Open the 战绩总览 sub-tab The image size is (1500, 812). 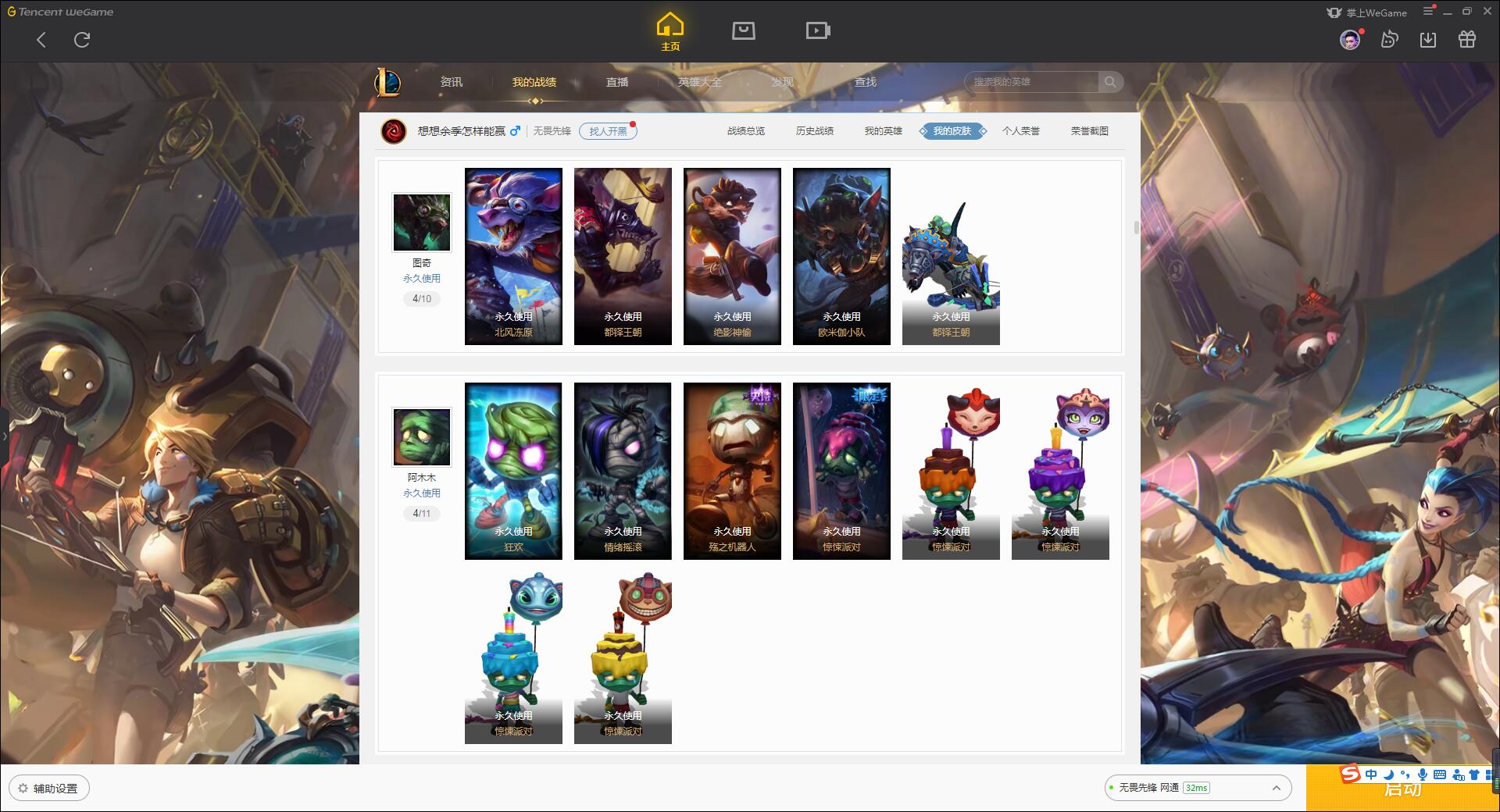[x=746, y=131]
